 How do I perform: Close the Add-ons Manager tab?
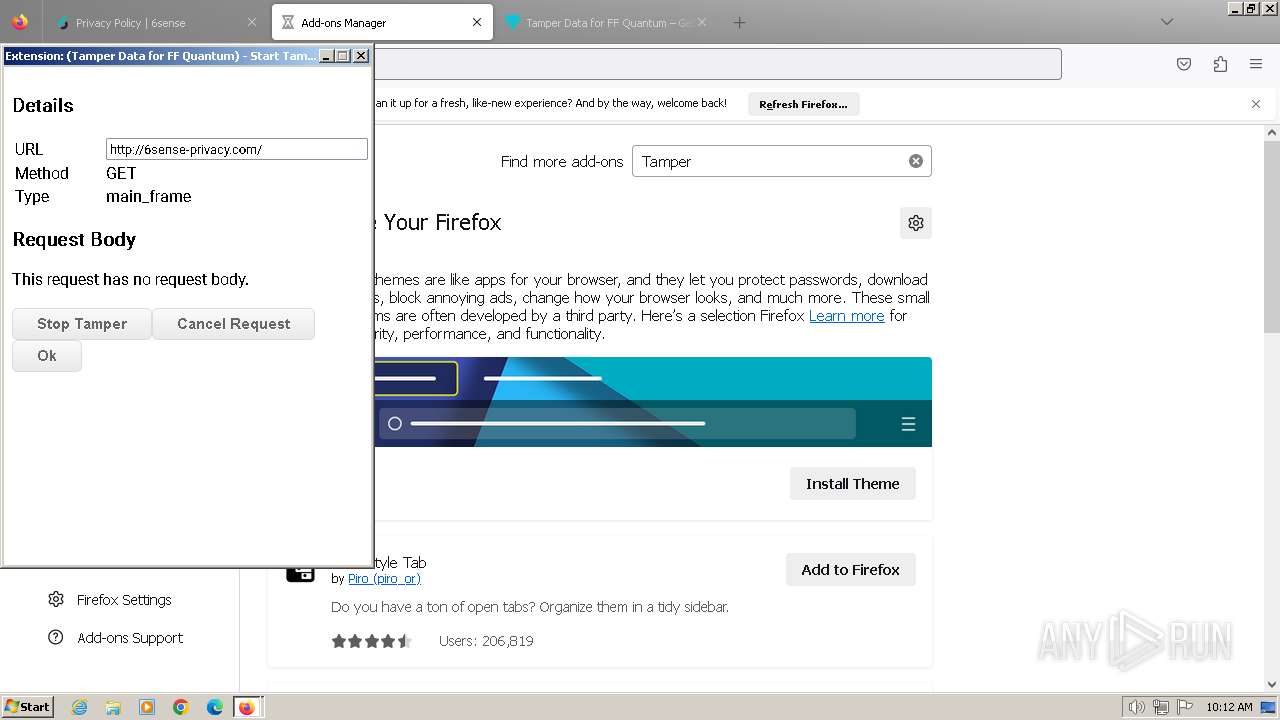click(476, 22)
